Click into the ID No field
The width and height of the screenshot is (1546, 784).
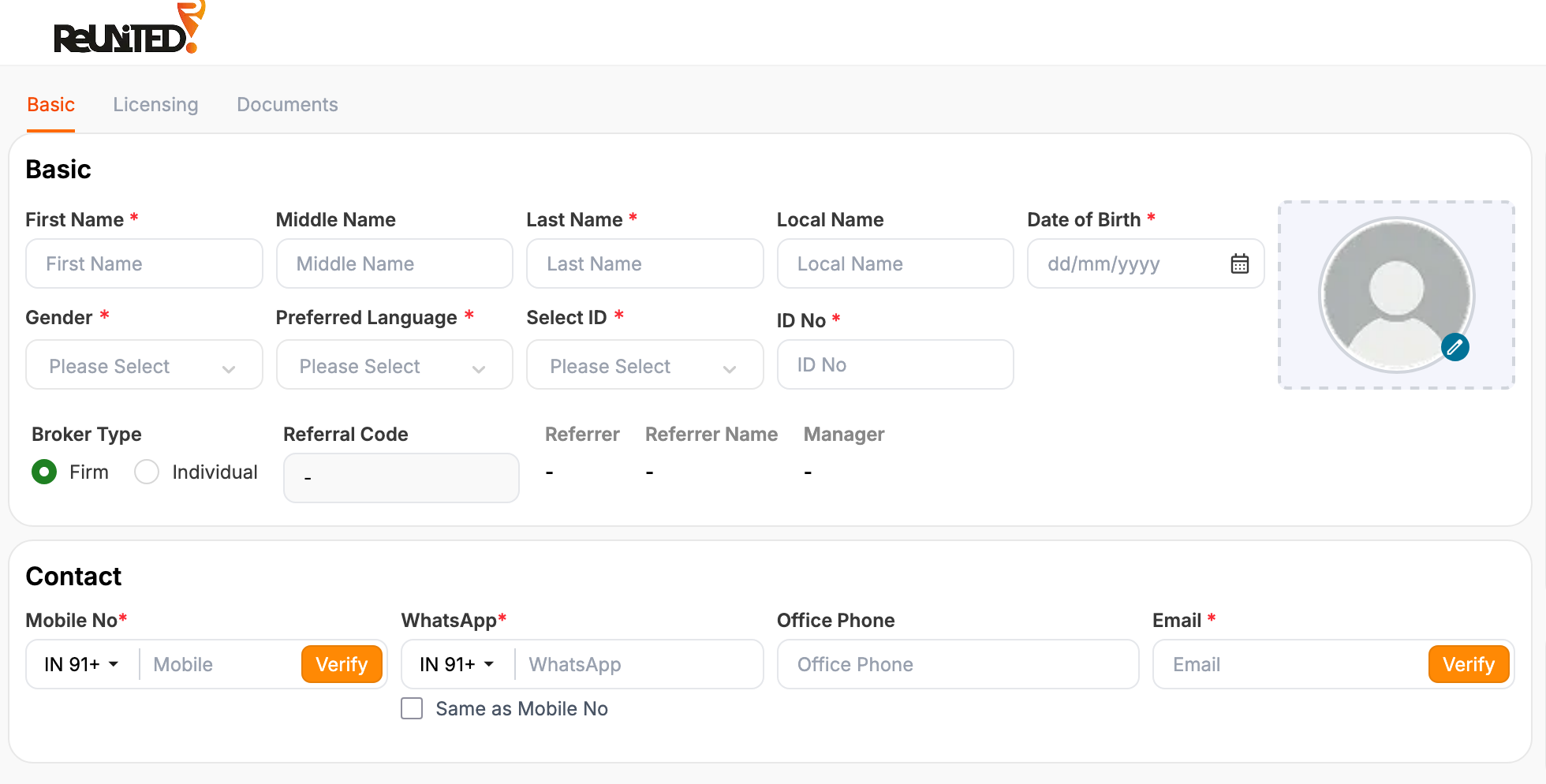click(894, 364)
